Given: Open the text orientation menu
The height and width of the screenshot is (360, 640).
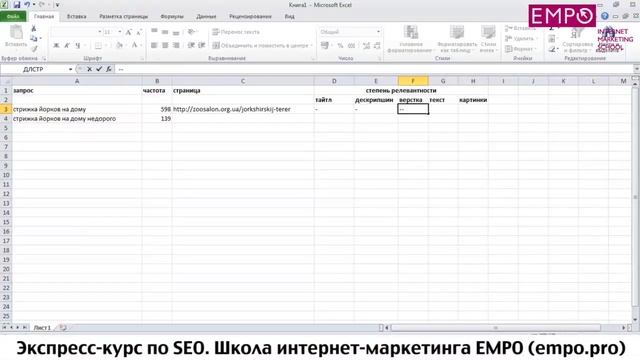Looking at the screenshot, I should click(x=191, y=32).
